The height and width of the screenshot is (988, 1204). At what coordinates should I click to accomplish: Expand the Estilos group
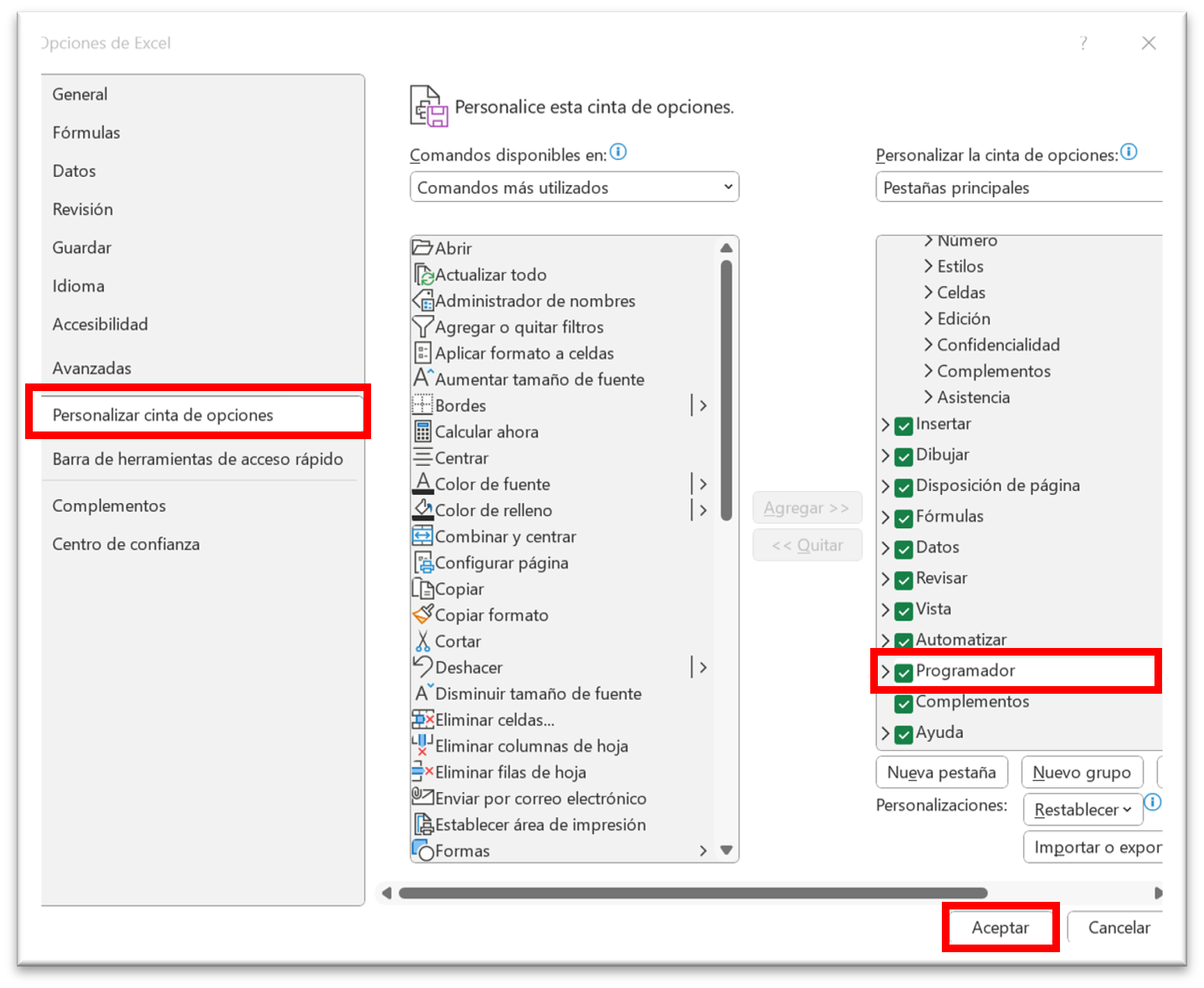pyautogui.click(x=928, y=266)
